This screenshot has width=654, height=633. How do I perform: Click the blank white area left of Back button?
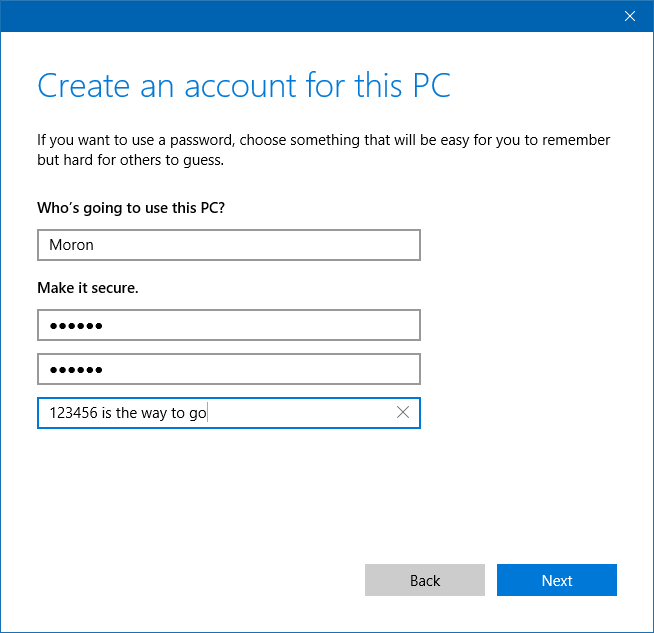click(200, 581)
